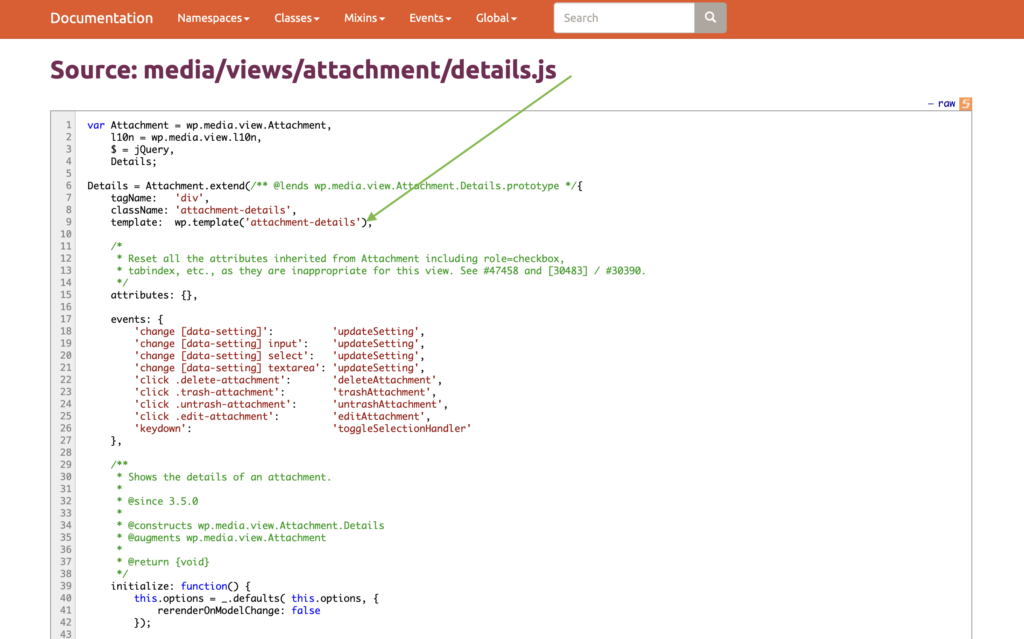
Task: Go to the Documentation home link
Action: pos(101,18)
